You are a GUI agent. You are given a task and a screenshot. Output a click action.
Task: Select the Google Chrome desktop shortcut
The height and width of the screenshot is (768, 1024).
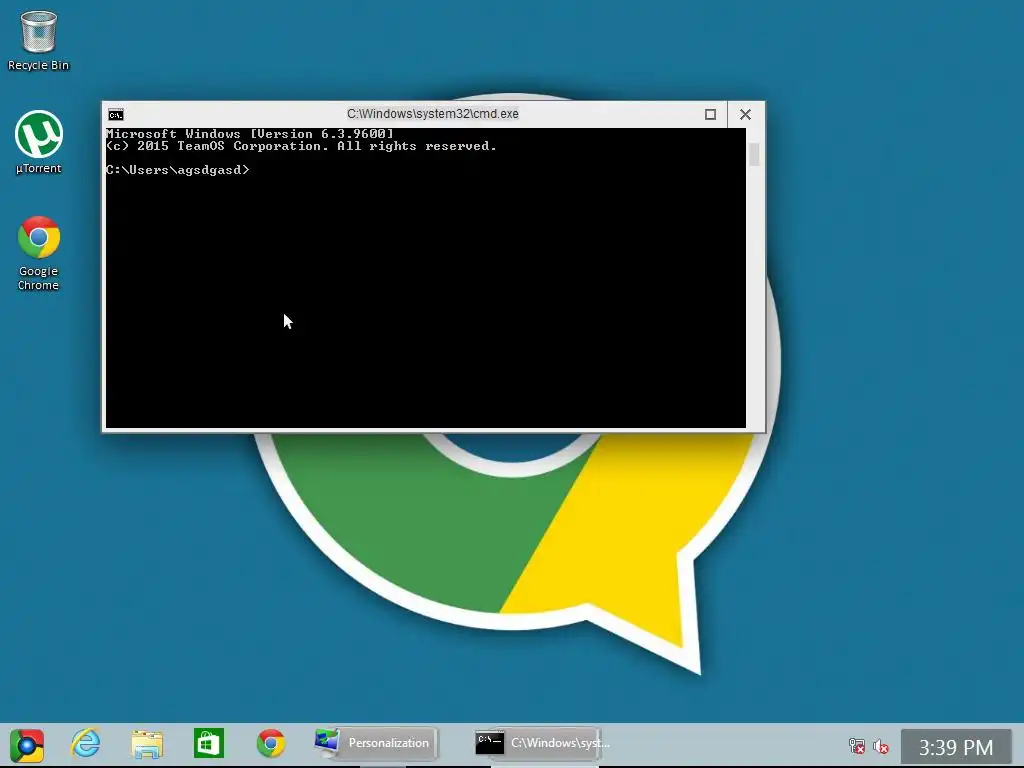39,253
